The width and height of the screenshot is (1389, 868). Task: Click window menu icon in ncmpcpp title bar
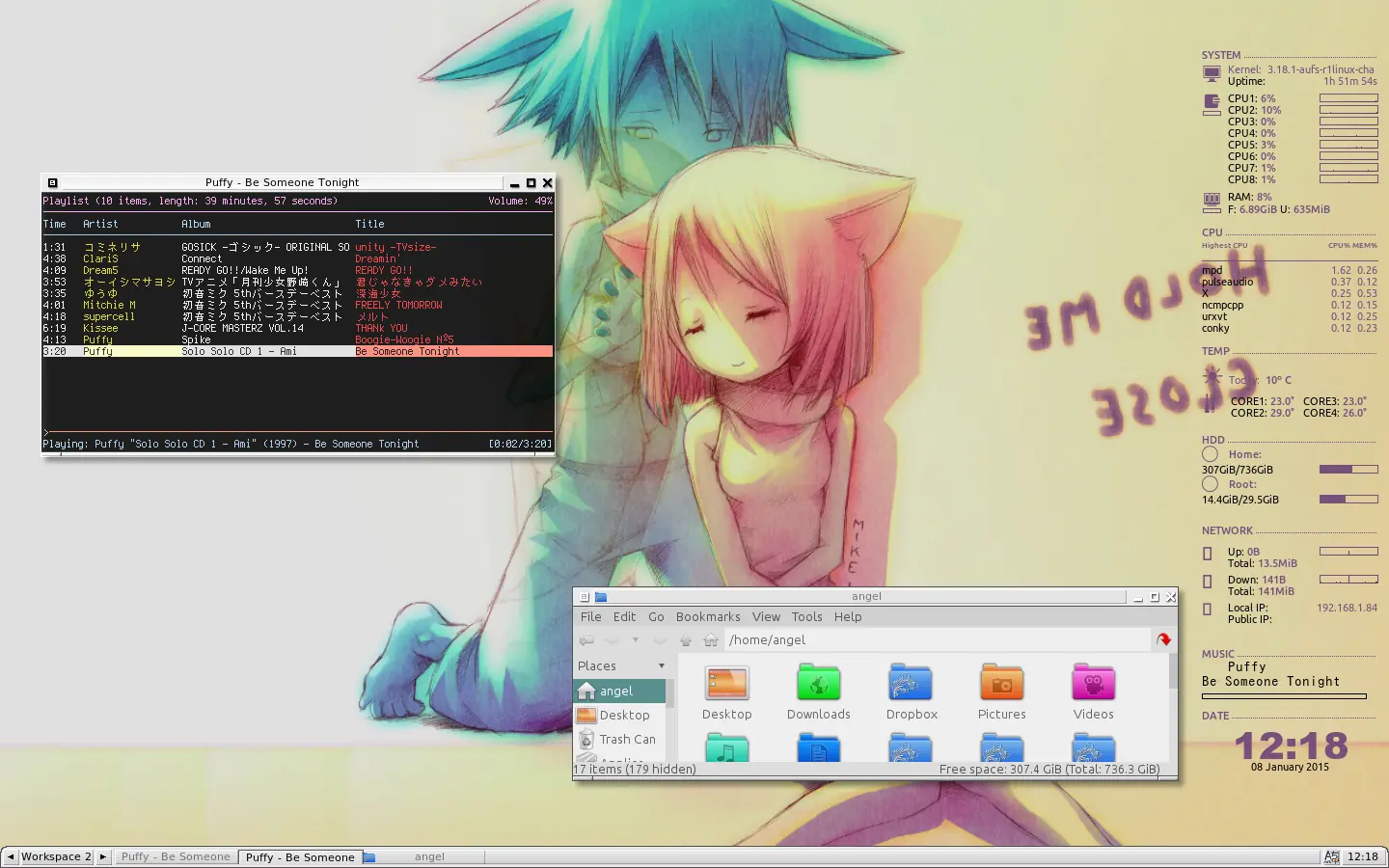coord(52,182)
